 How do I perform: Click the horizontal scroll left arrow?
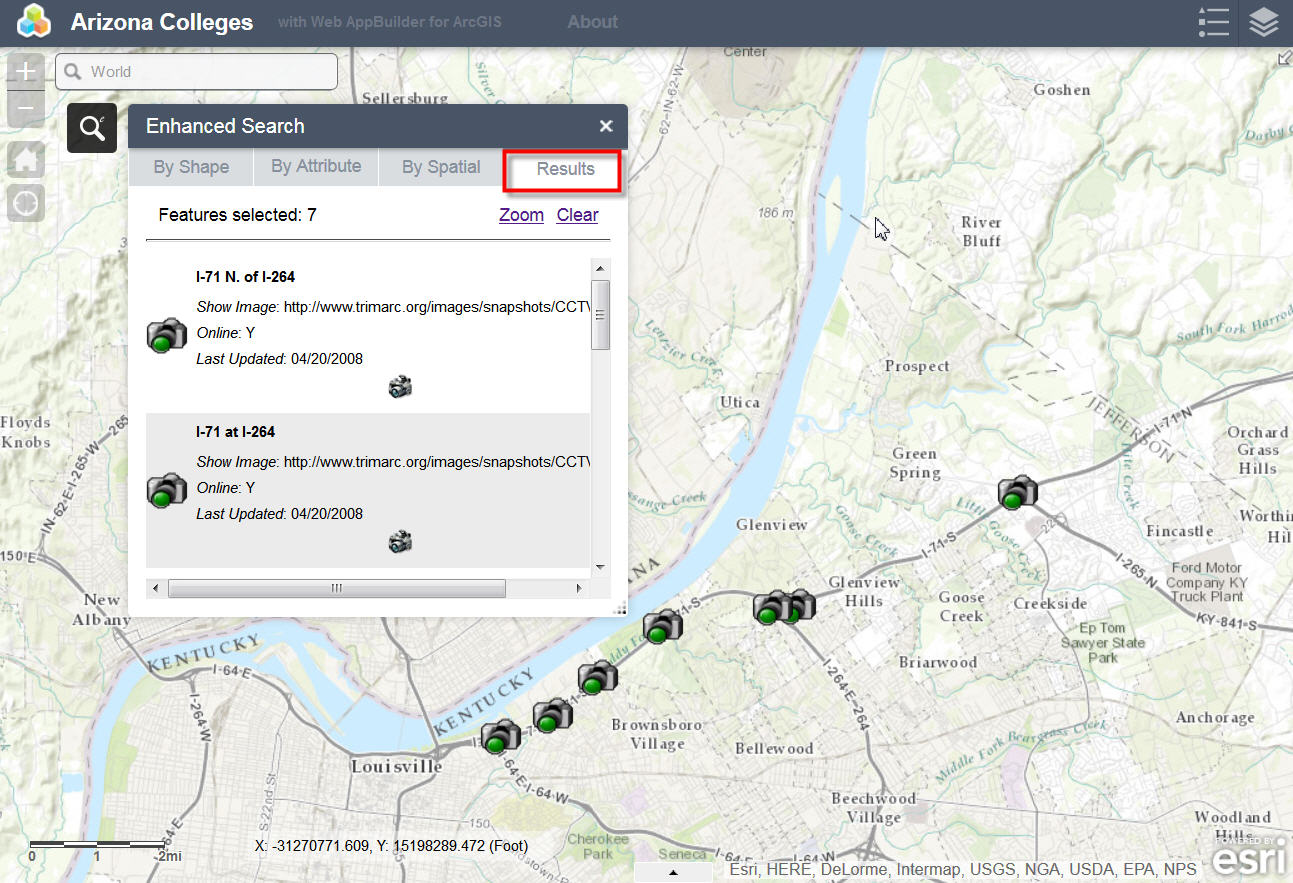(155, 588)
